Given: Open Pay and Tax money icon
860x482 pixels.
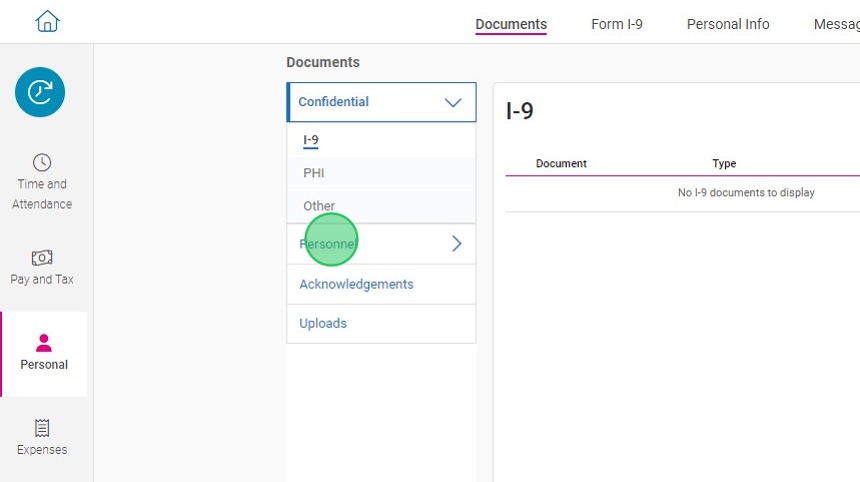Looking at the screenshot, I should tap(42, 257).
